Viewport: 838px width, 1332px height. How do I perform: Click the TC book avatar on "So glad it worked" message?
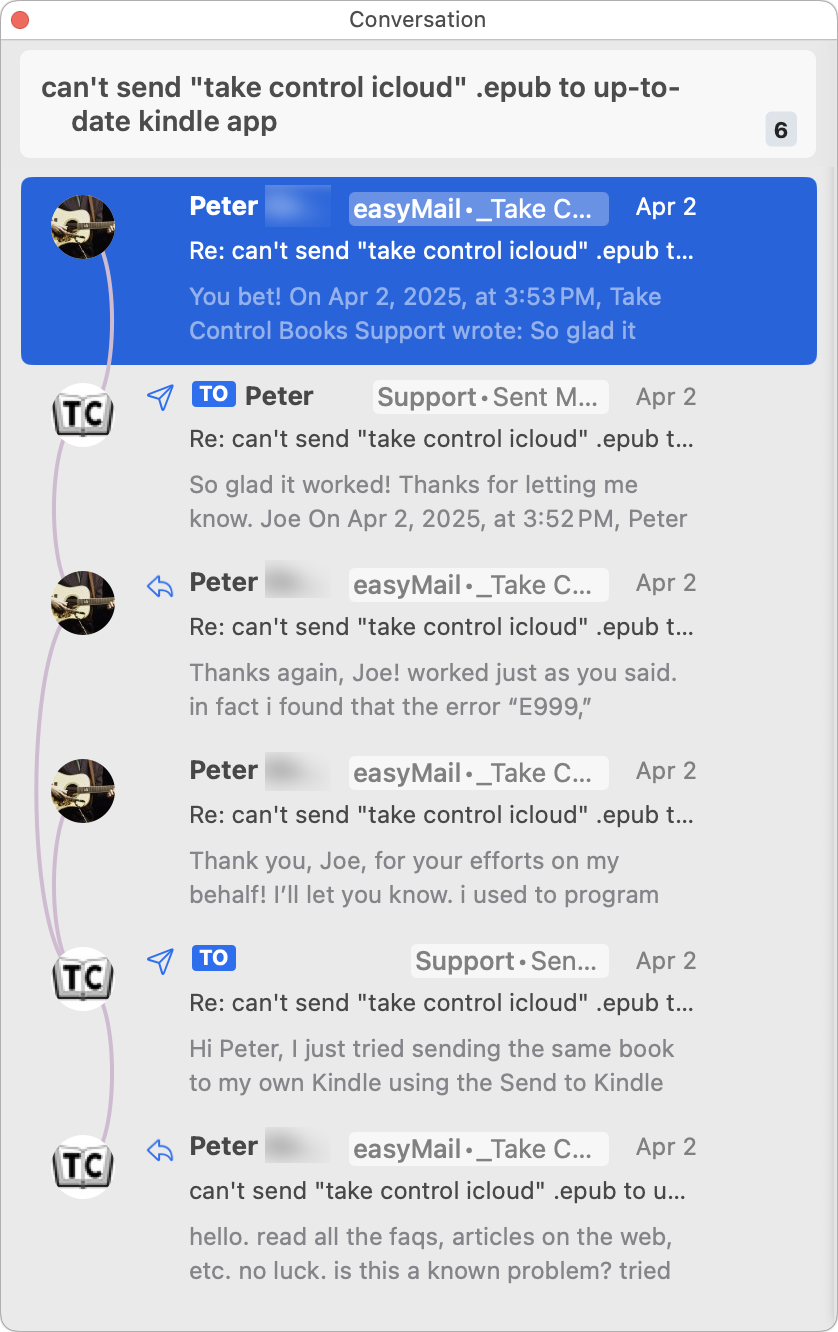[83, 415]
